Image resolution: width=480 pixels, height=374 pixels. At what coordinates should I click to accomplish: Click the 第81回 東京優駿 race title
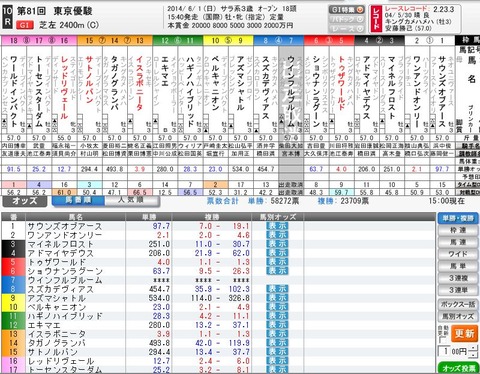55,11
